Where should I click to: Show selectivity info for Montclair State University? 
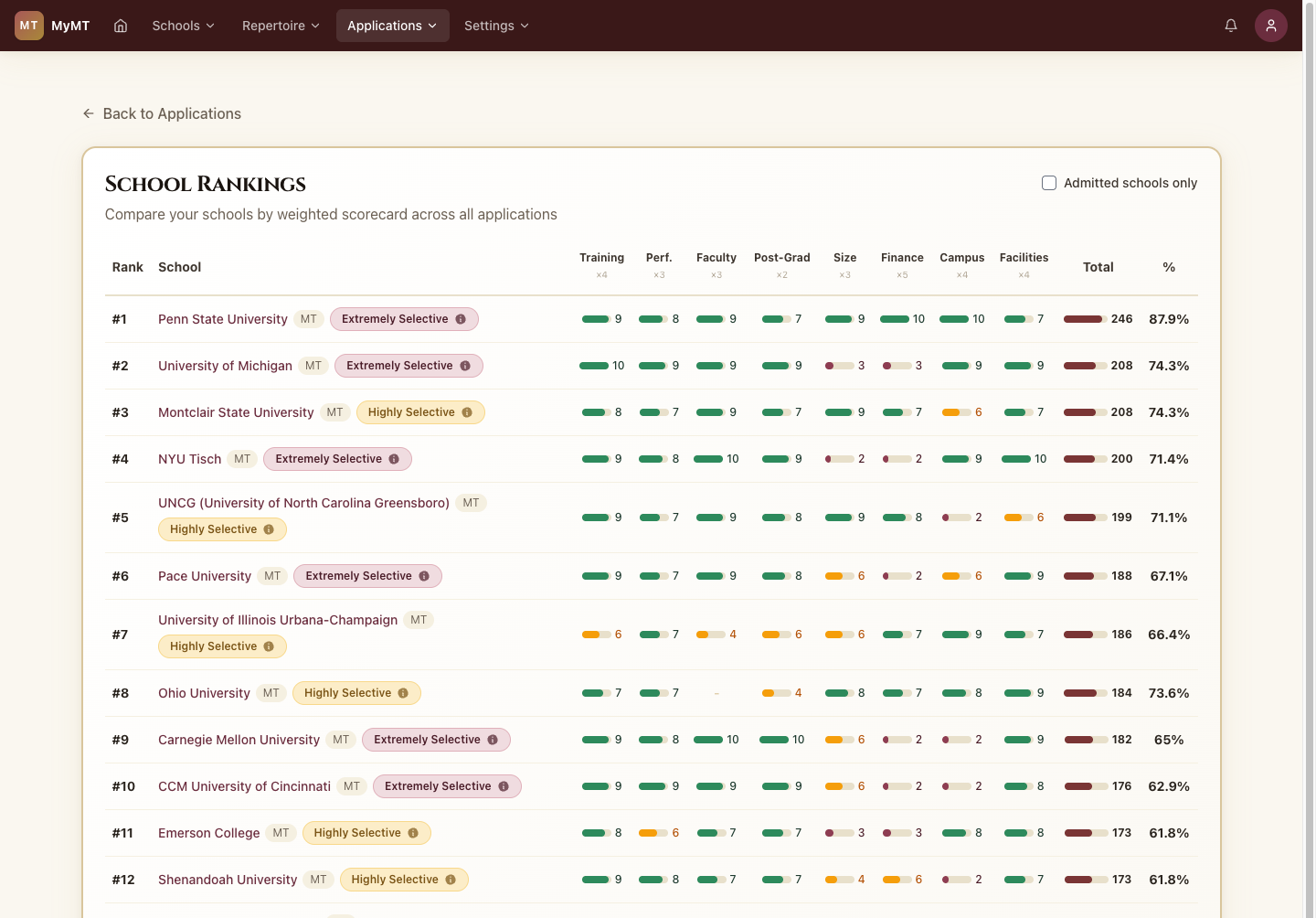click(x=467, y=412)
